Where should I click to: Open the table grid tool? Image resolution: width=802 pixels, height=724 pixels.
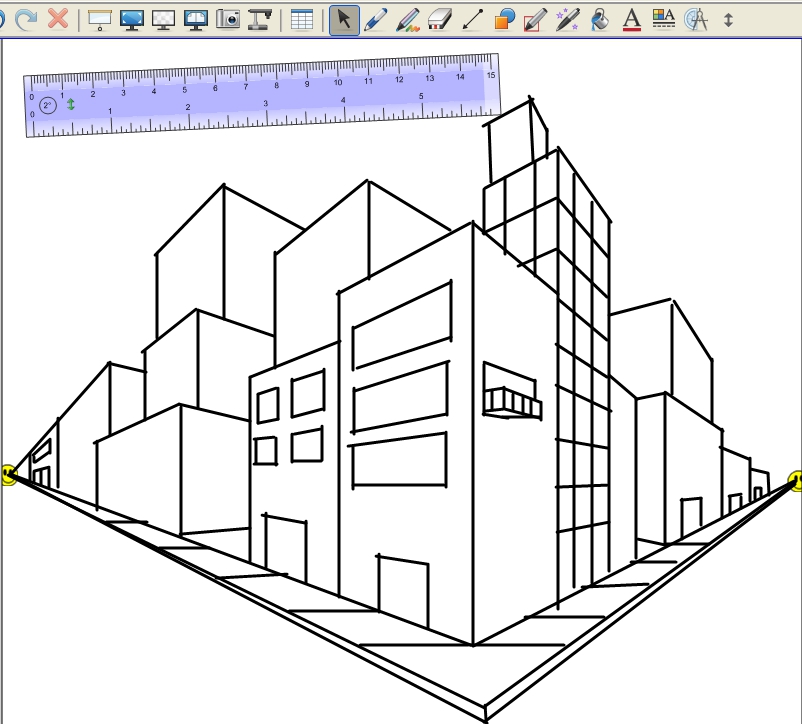click(x=301, y=18)
